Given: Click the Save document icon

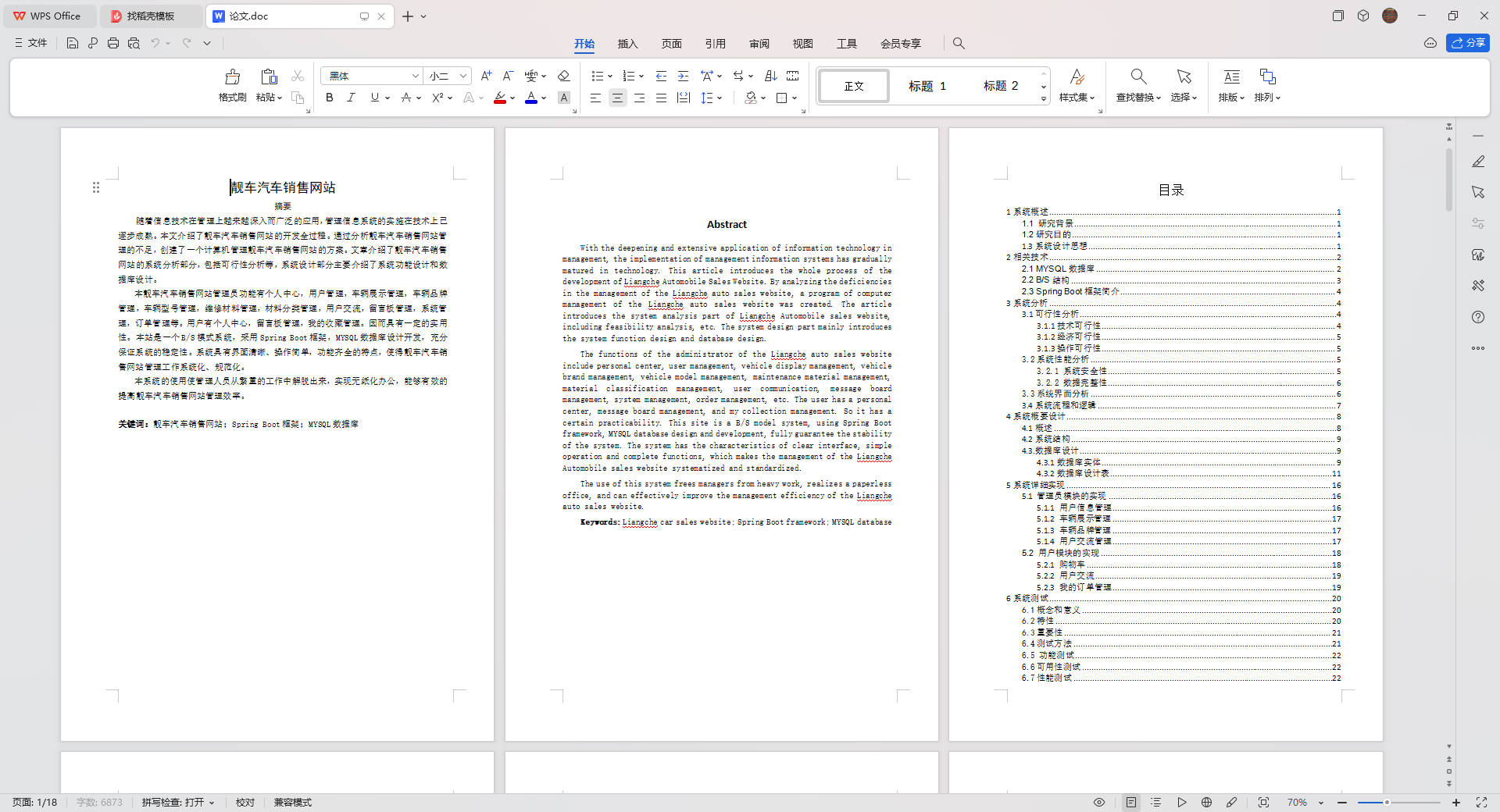Looking at the screenshot, I should pos(72,43).
